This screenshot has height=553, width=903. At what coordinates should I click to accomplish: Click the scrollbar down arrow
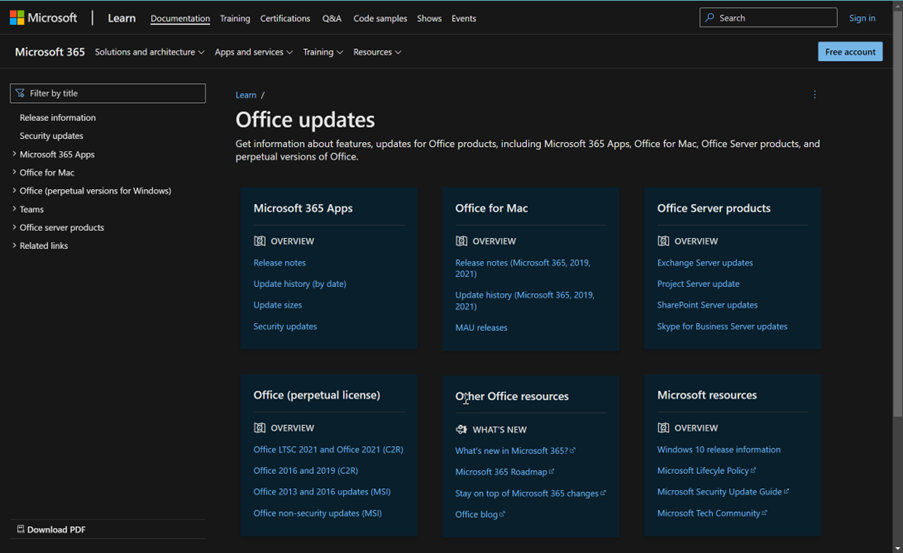[897, 548]
